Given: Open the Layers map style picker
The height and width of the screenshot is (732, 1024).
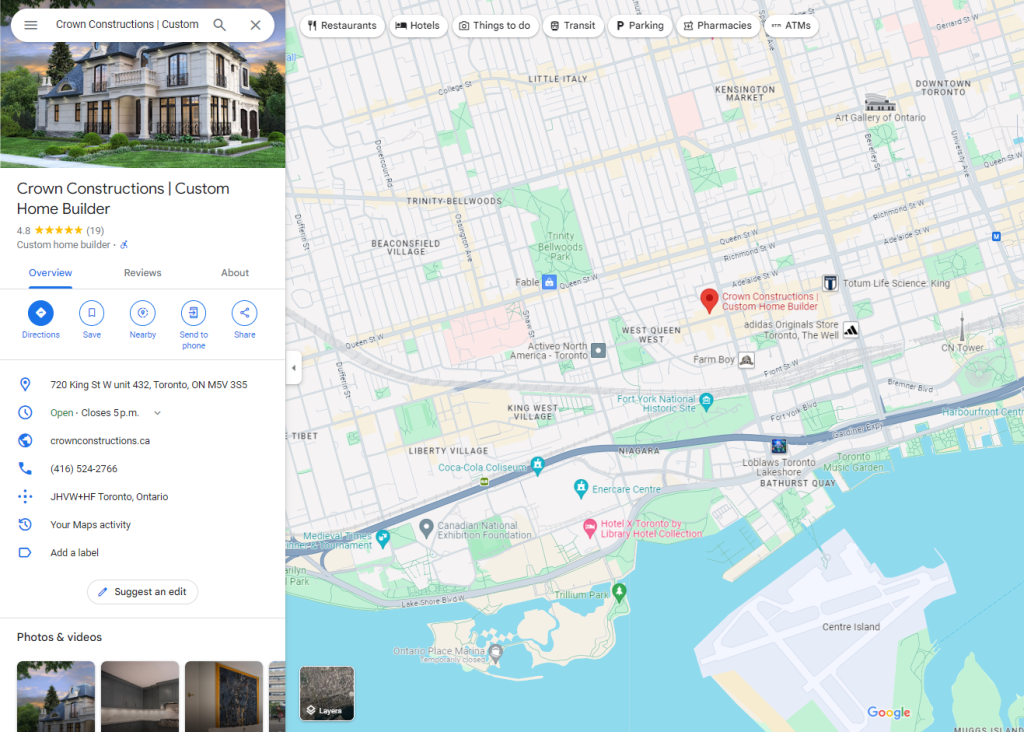Looking at the screenshot, I should coord(326,692).
